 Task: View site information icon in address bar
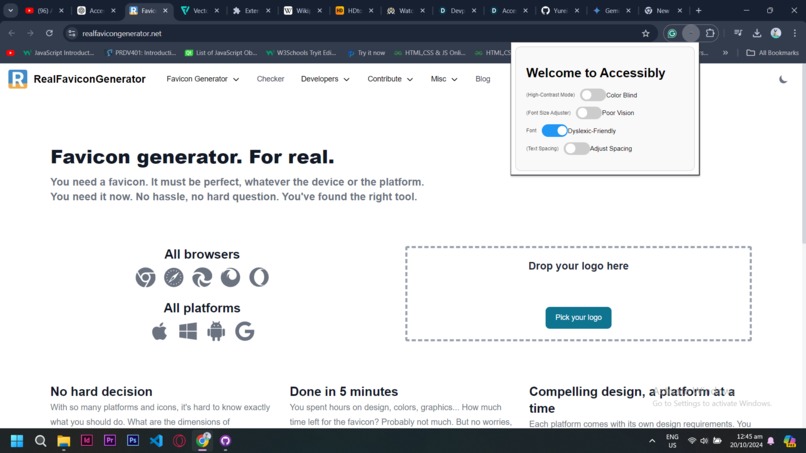click(x=72, y=33)
